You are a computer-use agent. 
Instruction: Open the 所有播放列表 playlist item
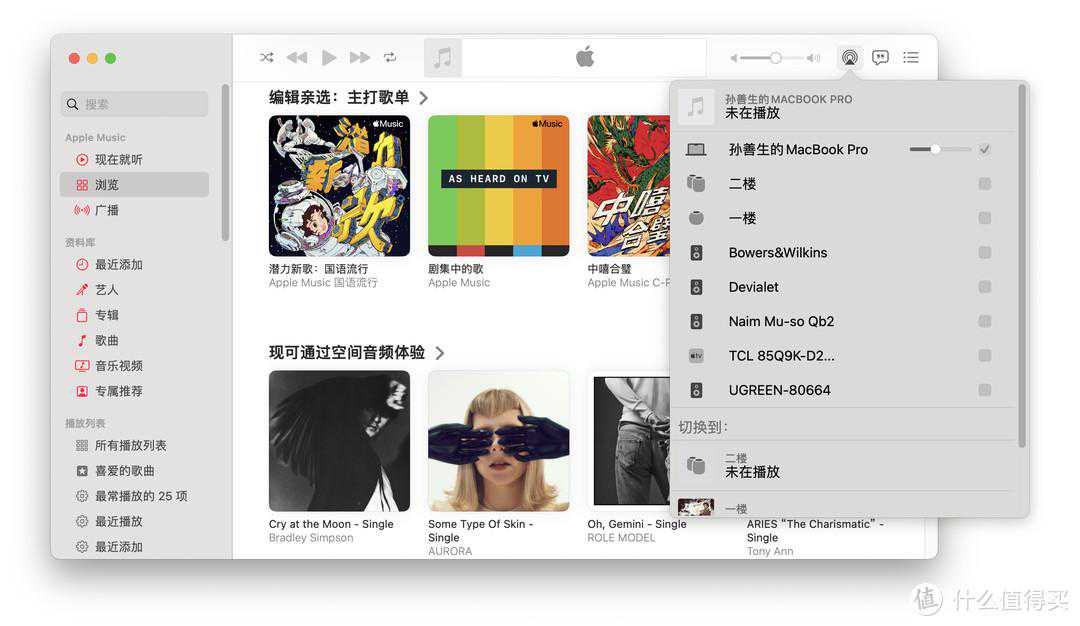pos(130,446)
